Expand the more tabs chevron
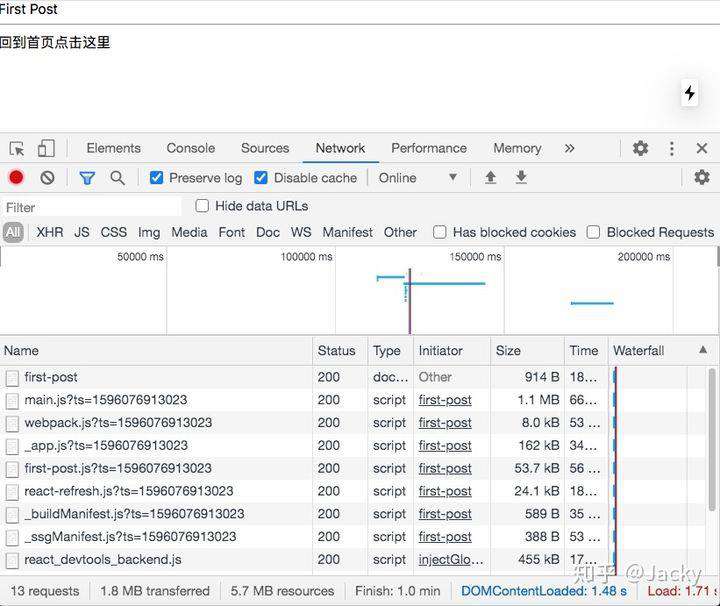 point(569,148)
